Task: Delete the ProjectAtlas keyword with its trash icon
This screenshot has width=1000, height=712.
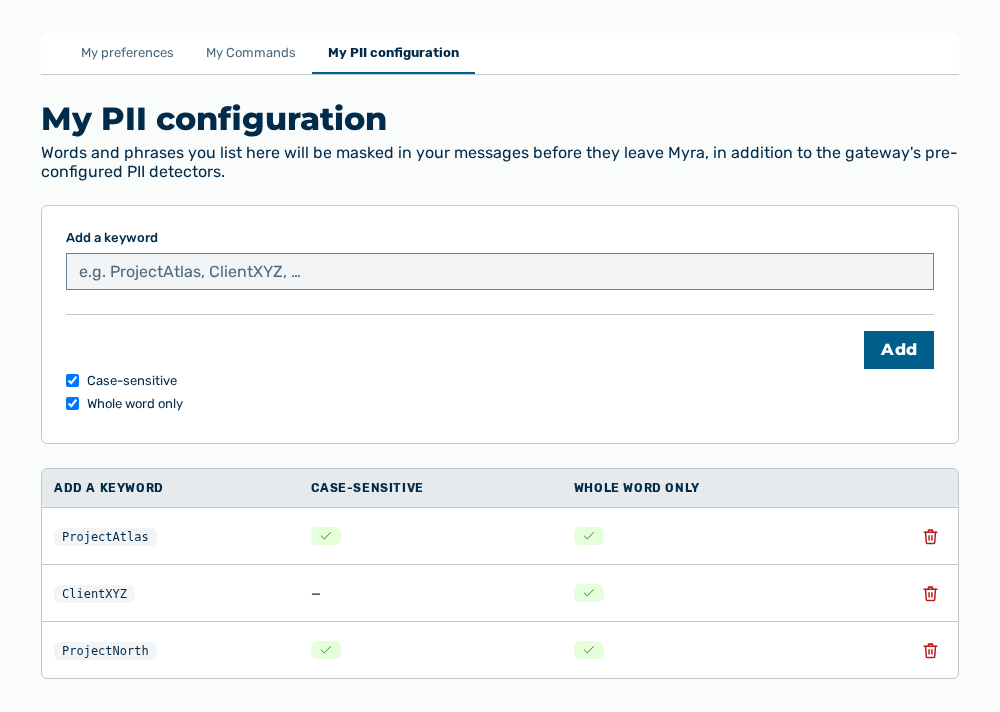Action: (x=930, y=537)
